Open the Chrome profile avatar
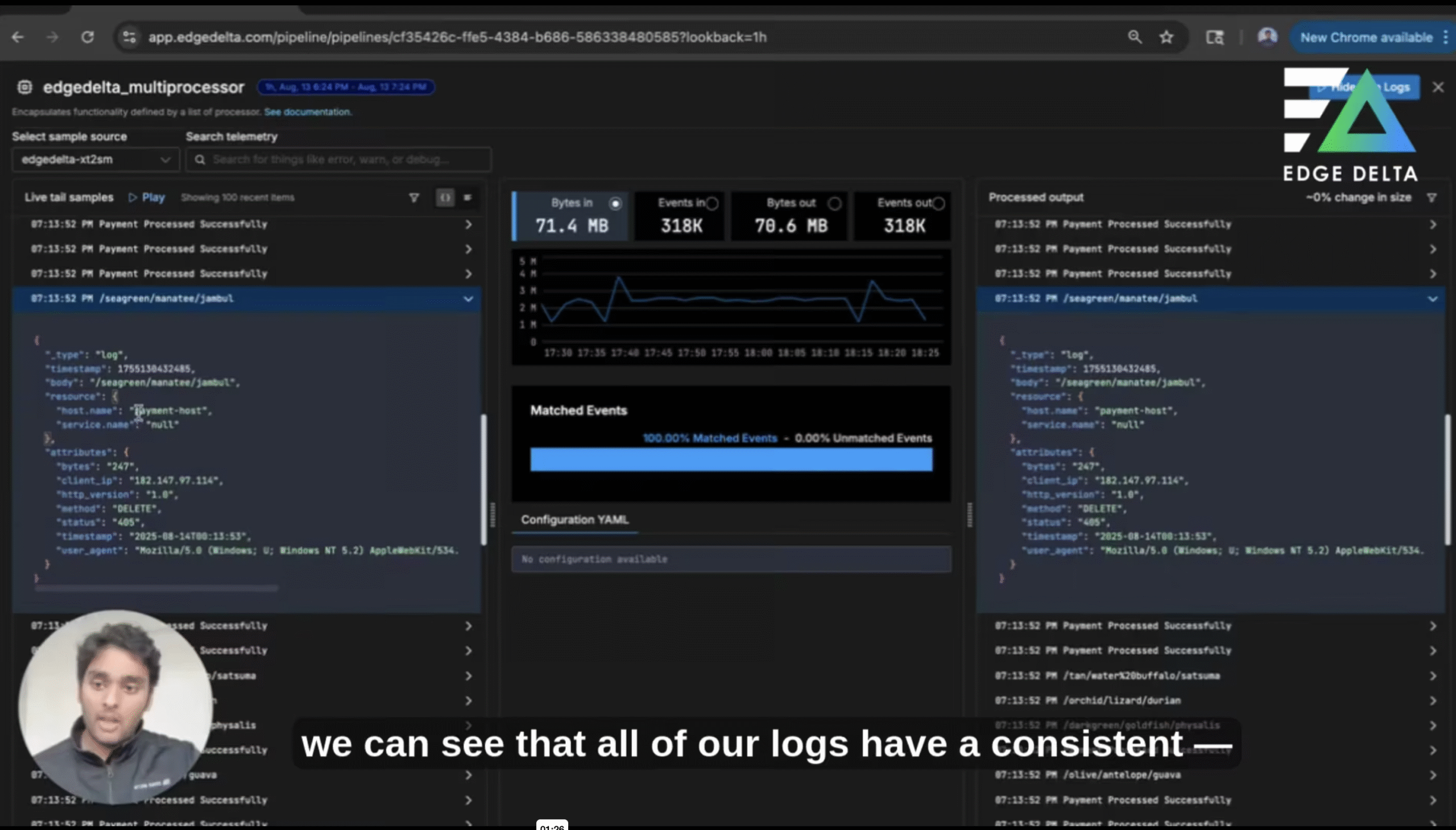Image resolution: width=1456 pixels, height=830 pixels. pos(1268,36)
